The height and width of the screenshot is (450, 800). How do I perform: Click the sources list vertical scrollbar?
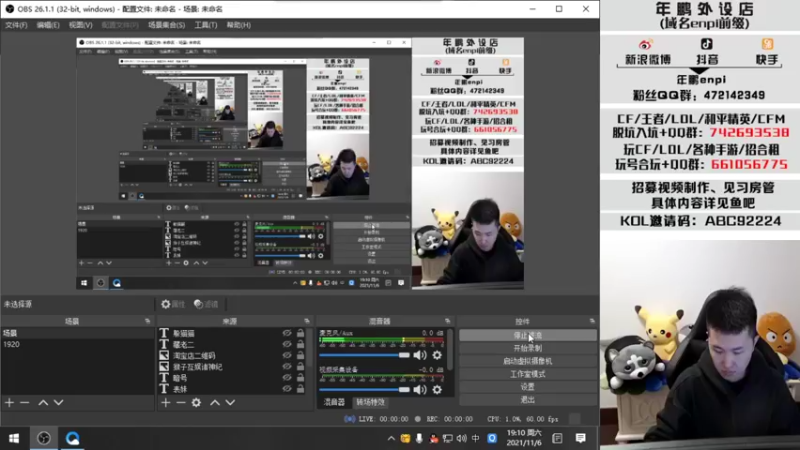pyautogui.click(x=310, y=347)
